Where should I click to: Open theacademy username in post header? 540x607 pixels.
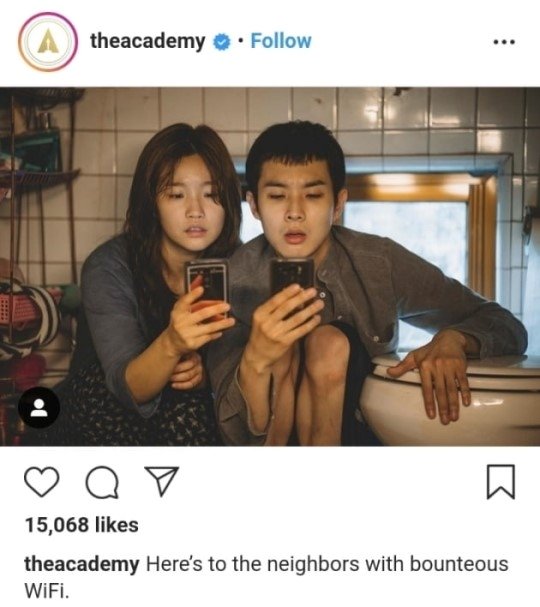[147, 41]
